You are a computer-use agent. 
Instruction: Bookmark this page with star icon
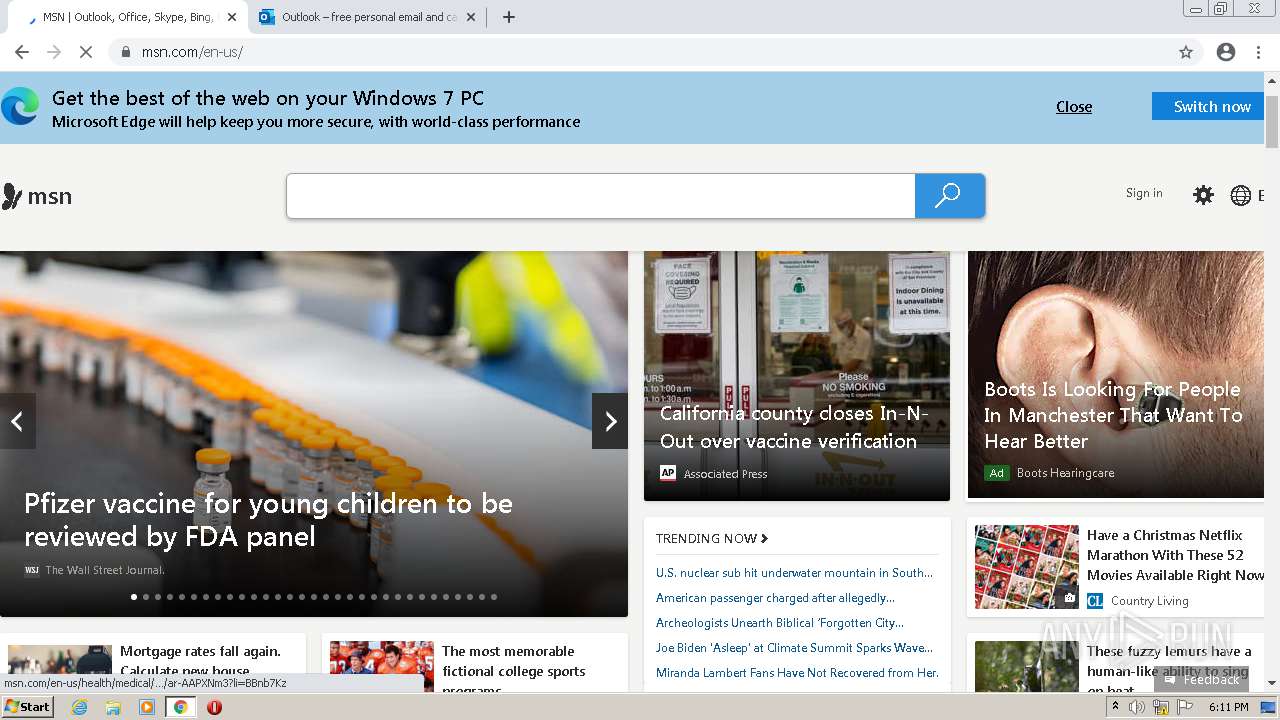coord(1186,52)
